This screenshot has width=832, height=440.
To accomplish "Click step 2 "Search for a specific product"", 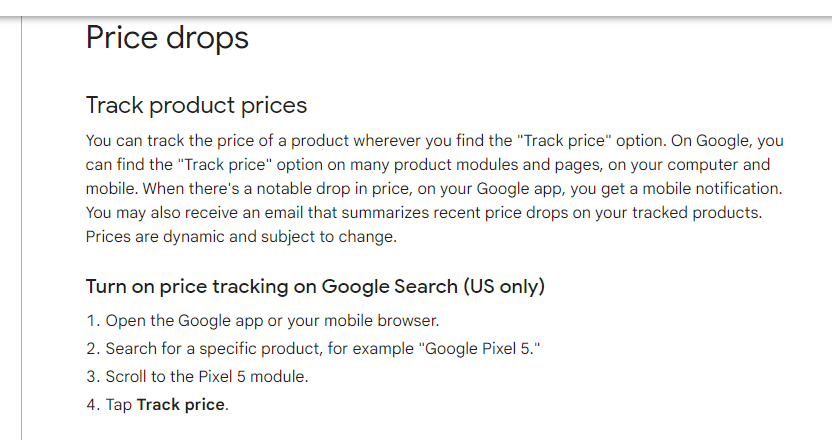I will click(x=240, y=349).
